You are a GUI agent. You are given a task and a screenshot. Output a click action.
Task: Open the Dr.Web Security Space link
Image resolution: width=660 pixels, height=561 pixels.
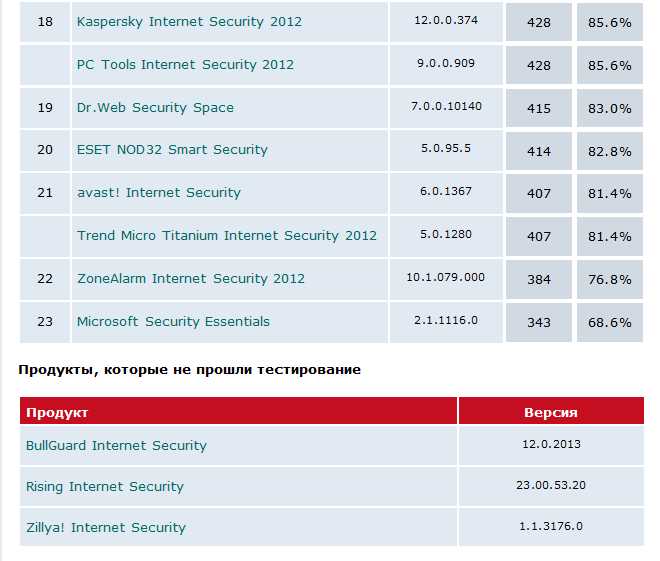click(155, 108)
